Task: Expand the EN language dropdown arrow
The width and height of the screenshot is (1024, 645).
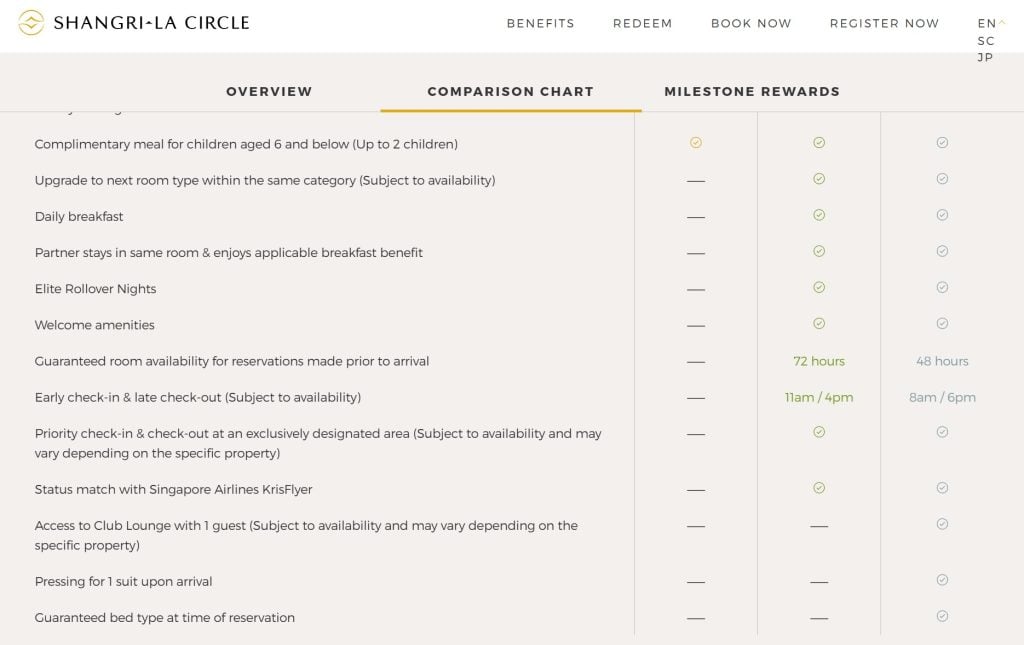Action: coord(1002,22)
